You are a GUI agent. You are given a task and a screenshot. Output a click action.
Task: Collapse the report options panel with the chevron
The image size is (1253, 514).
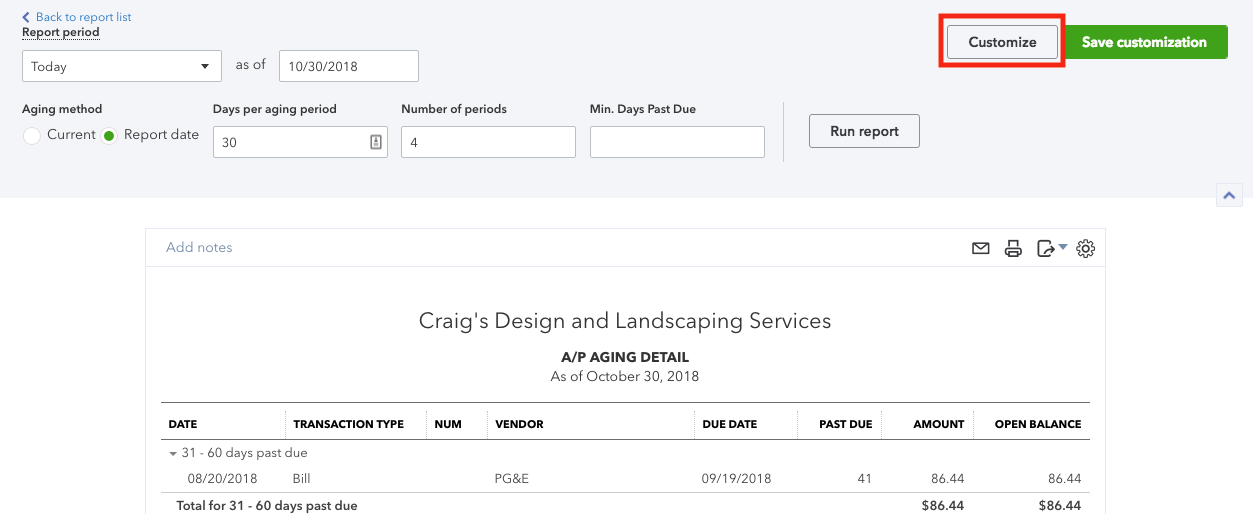pos(1229,195)
